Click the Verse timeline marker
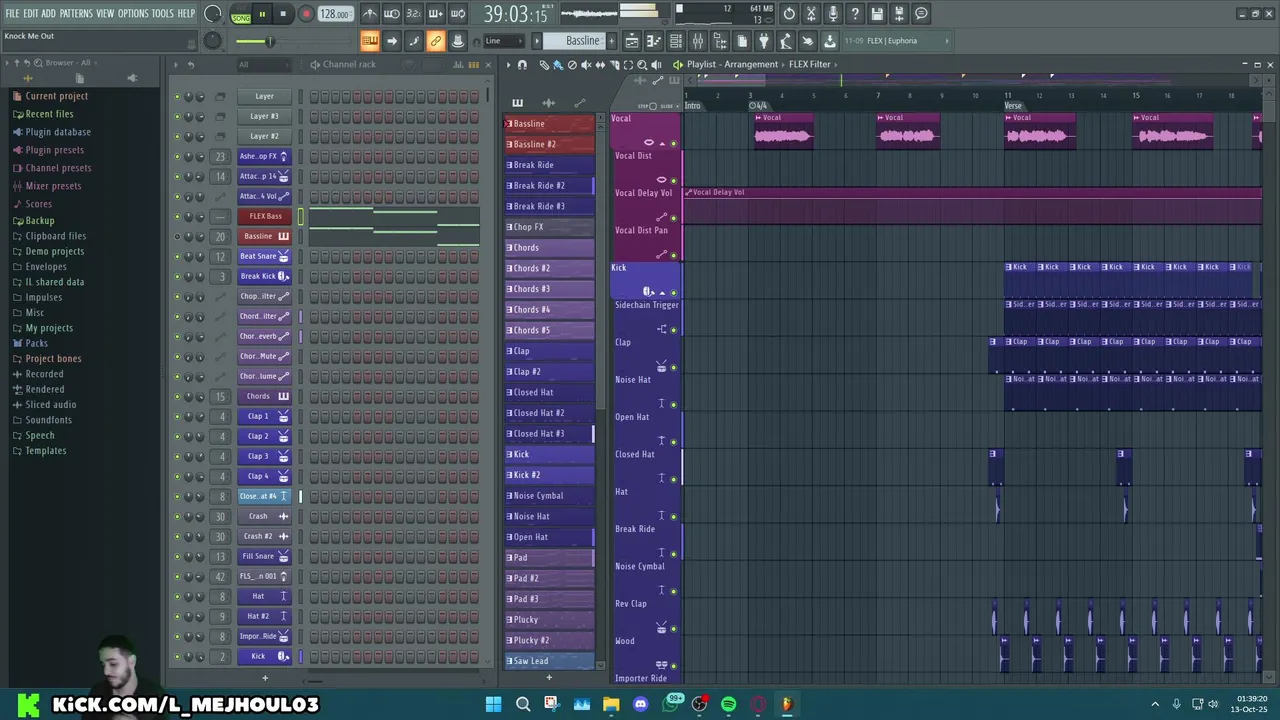The image size is (1280, 720). point(1013,105)
